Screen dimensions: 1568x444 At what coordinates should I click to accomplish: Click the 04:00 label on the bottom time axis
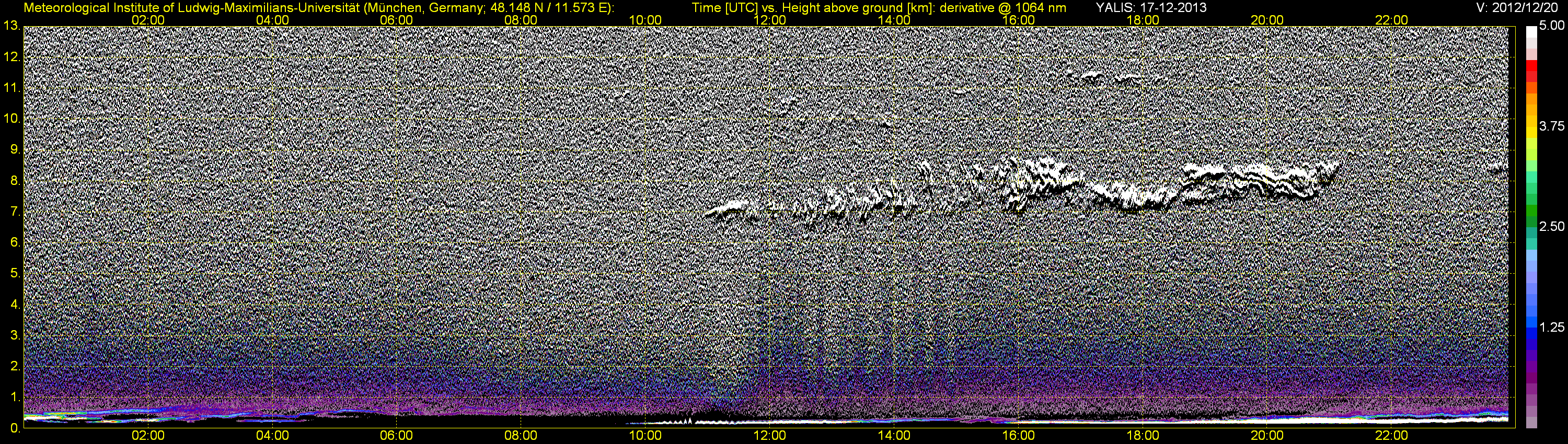[x=272, y=436]
